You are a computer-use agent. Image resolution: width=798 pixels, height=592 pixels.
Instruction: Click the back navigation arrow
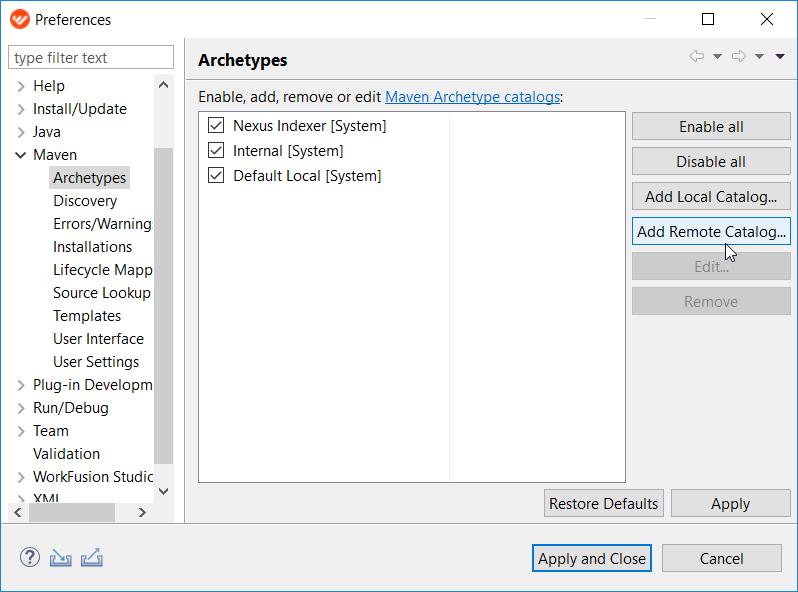[x=697, y=56]
